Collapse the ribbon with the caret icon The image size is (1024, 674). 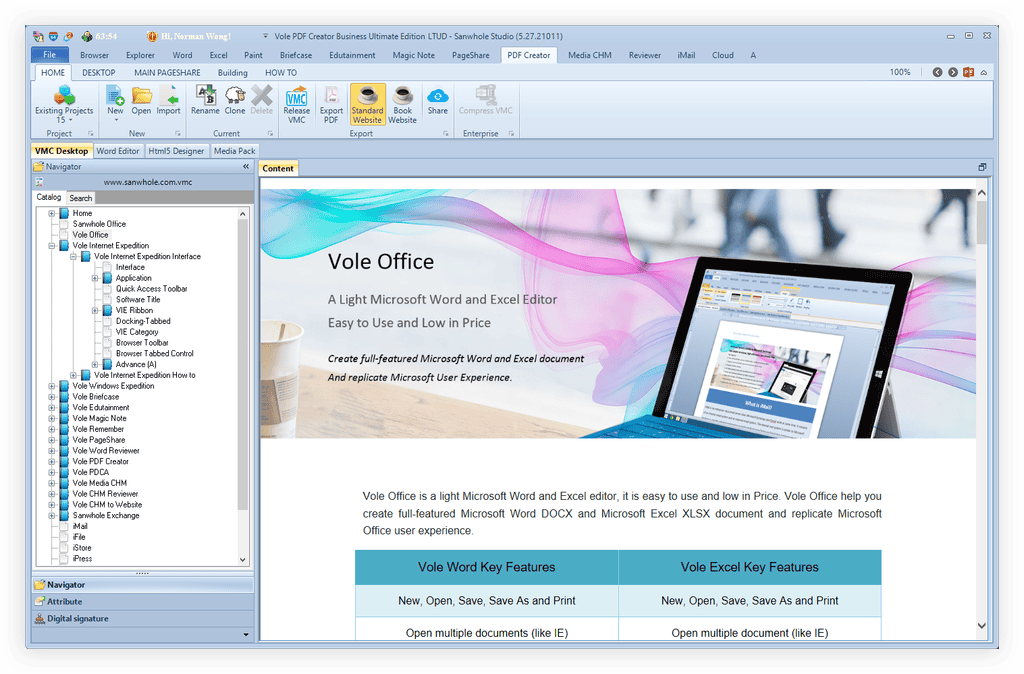pyautogui.click(x=984, y=72)
